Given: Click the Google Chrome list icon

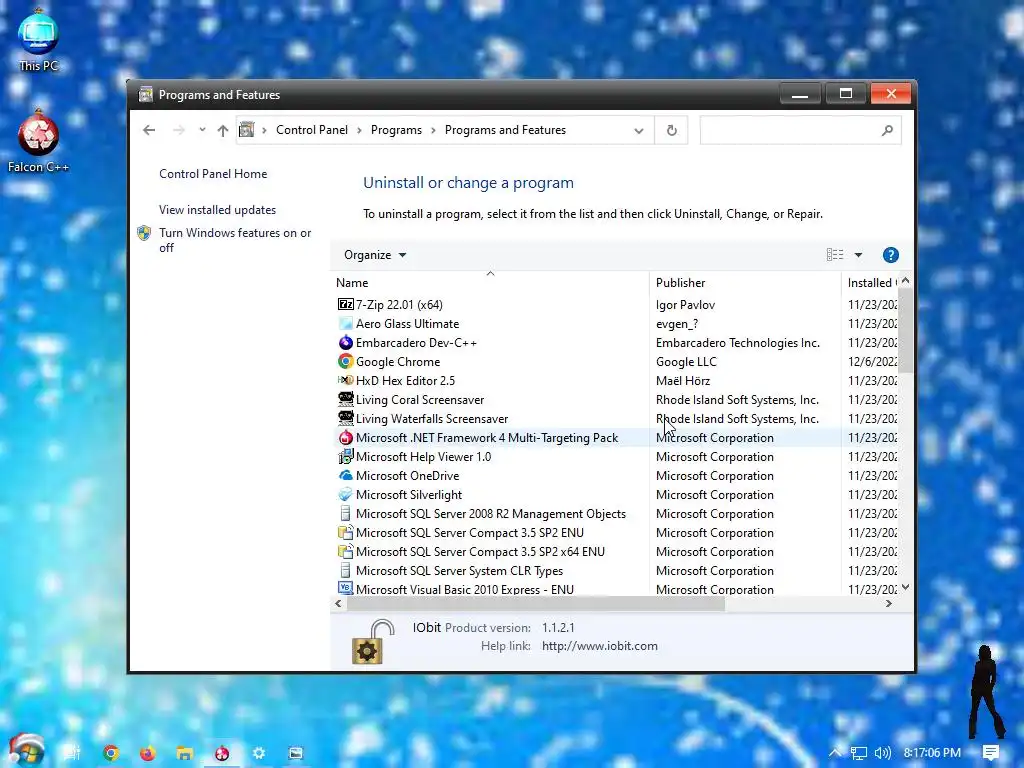Looking at the screenshot, I should (345, 361).
